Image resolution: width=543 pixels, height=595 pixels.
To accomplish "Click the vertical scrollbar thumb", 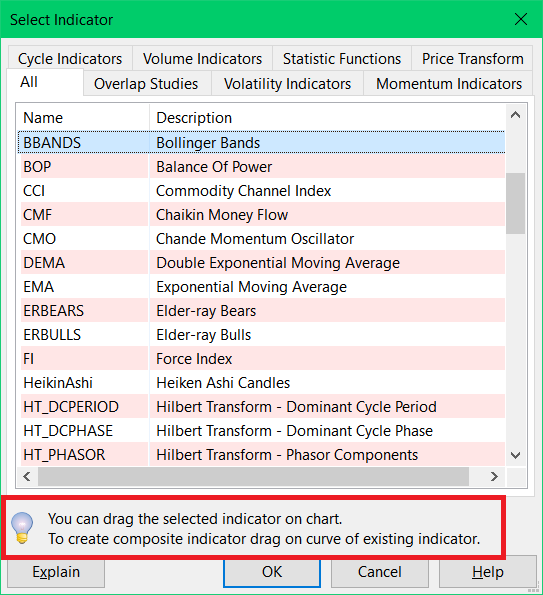I will [x=515, y=203].
